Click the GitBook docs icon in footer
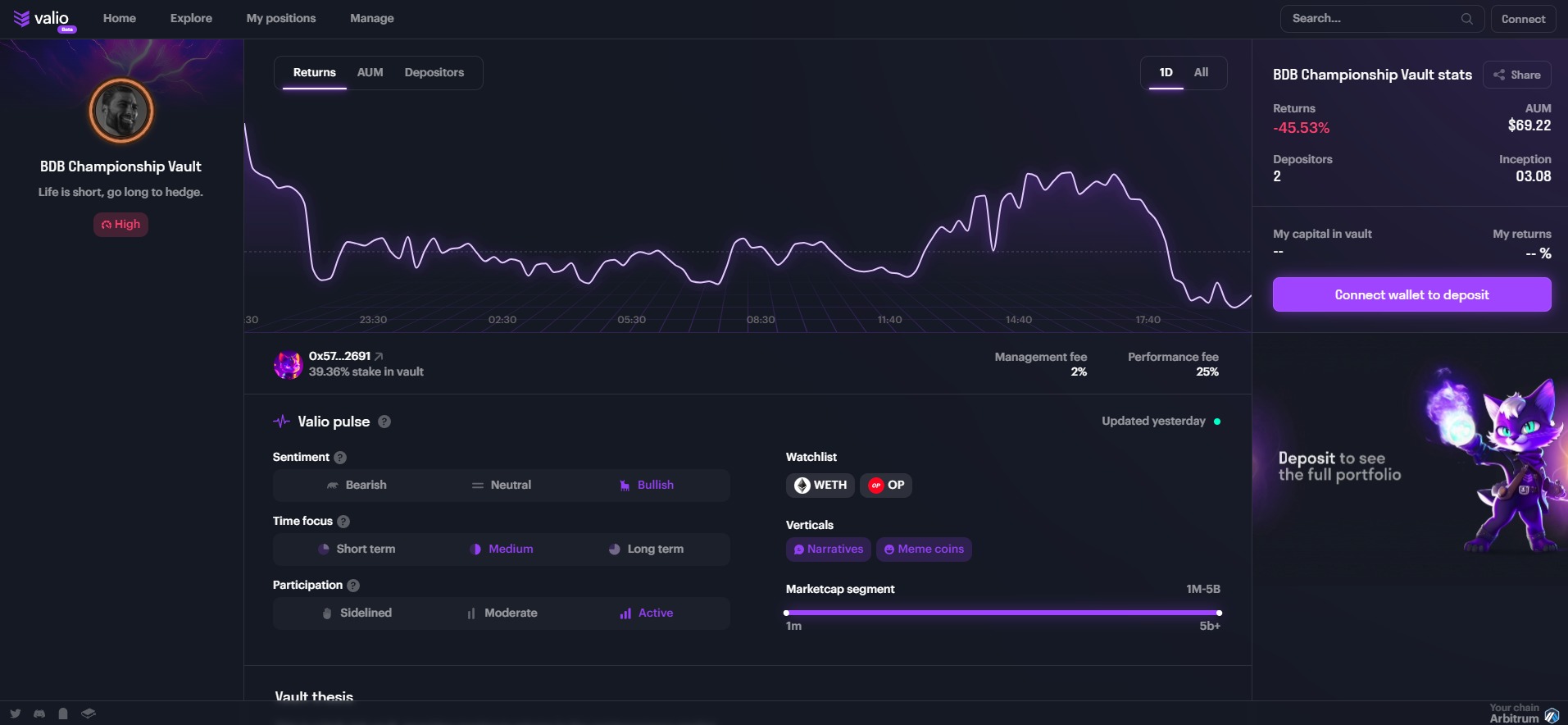 click(x=89, y=714)
